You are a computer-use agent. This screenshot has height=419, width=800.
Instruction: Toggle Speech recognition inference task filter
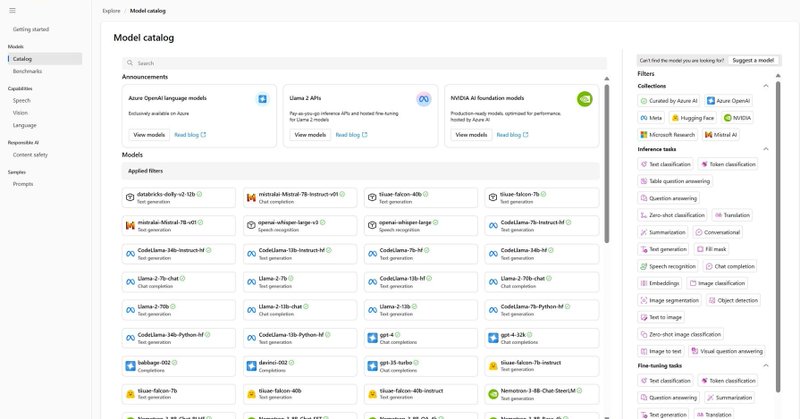pyautogui.click(x=667, y=266)
